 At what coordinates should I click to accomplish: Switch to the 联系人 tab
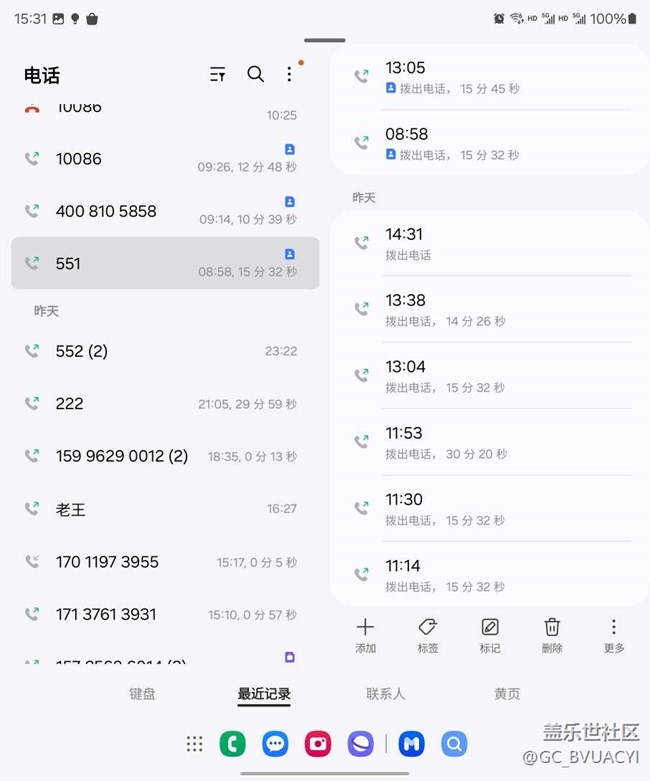point(386,694)
